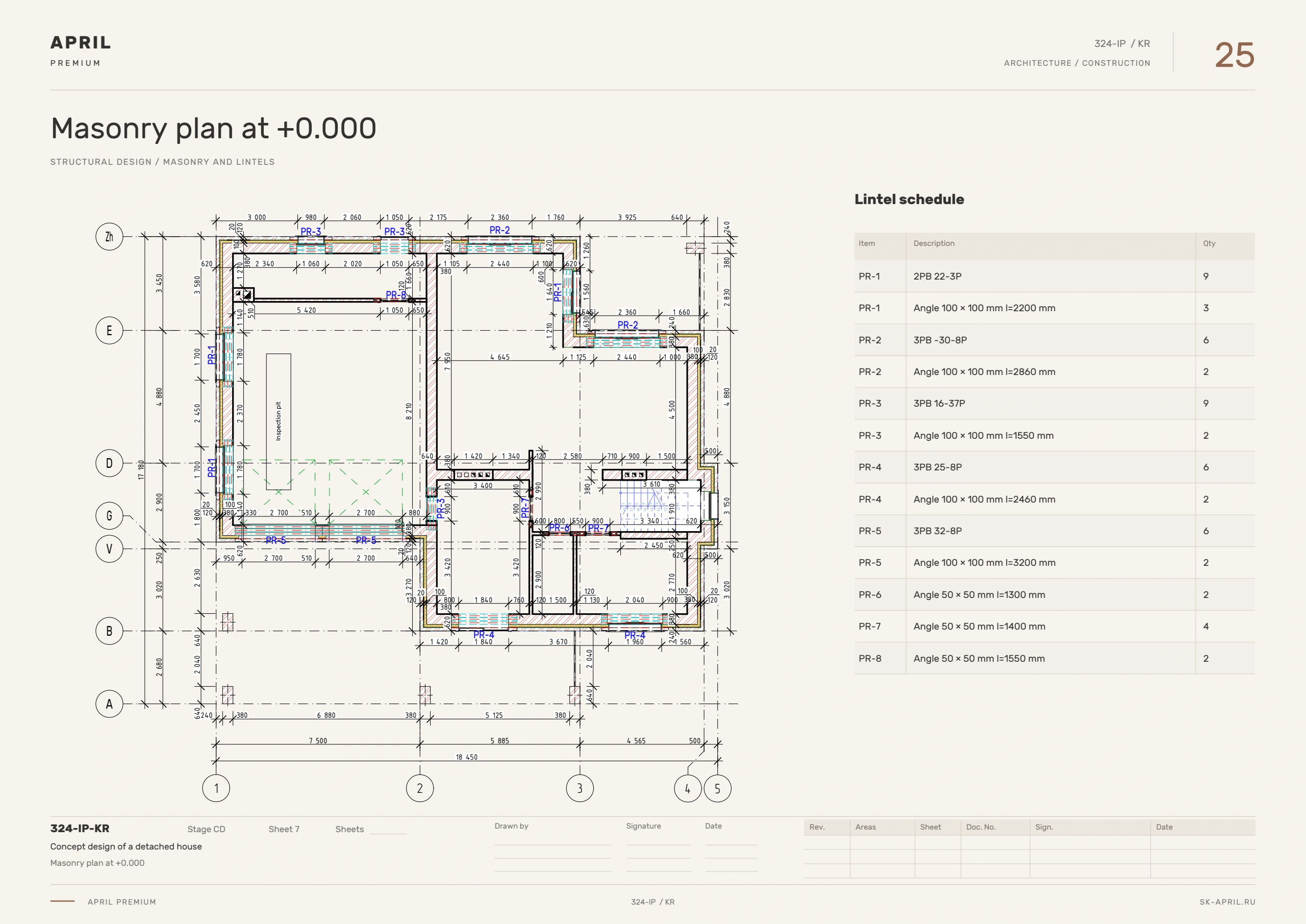Select the grid axis bubble labeled G
The image size is (1306, 924).
[109, 516]
